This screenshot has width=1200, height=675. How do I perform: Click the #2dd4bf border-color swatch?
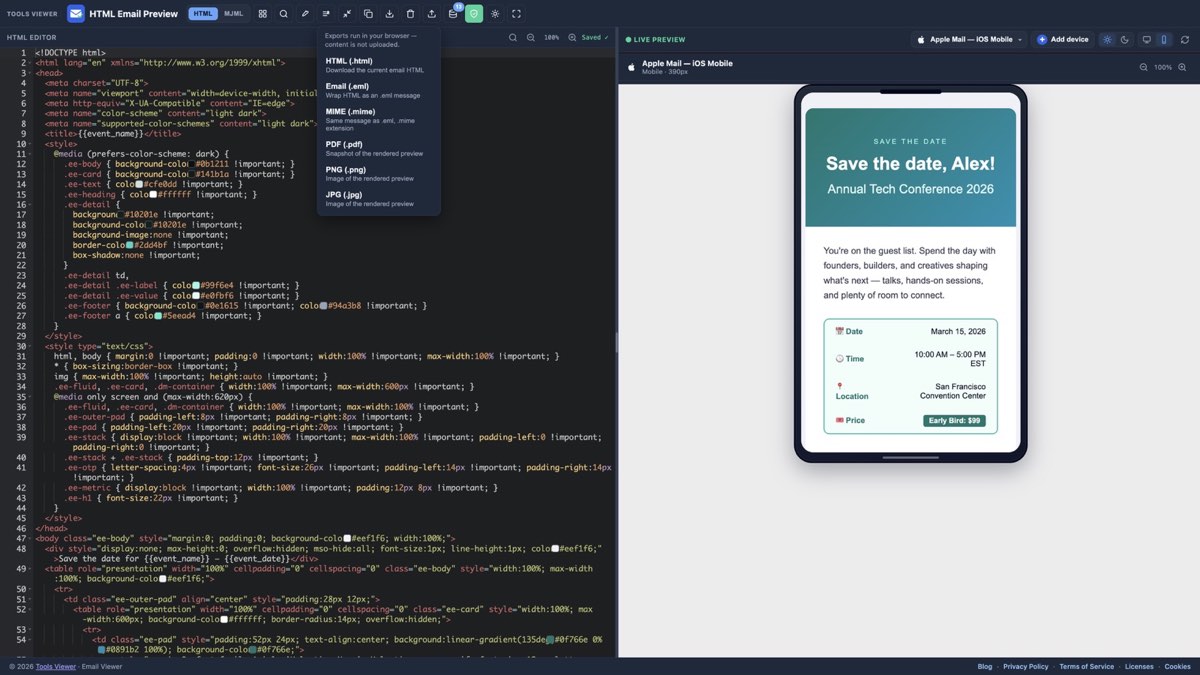(x=128, y=245)
